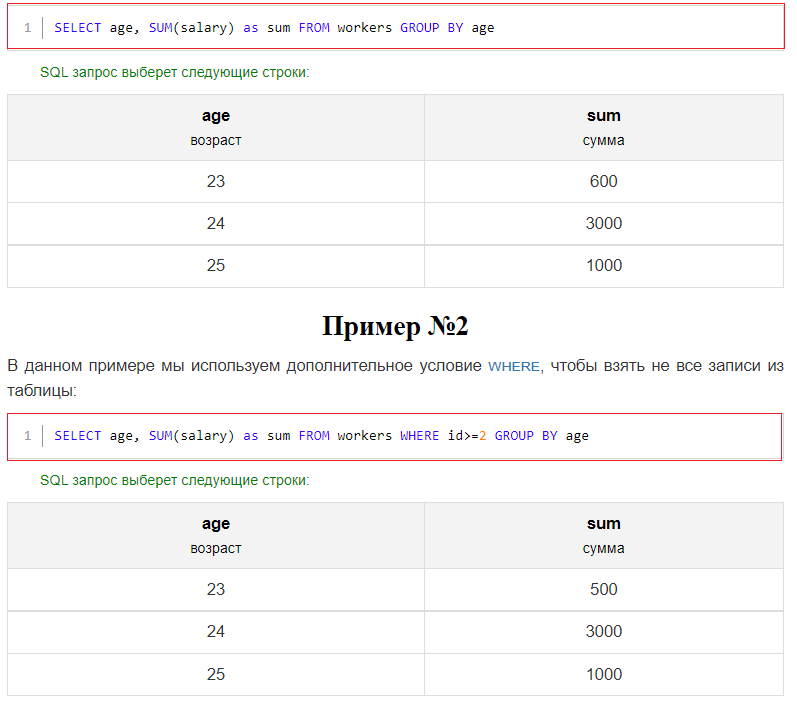Click age 23 in the second table

tap(216, 590)
